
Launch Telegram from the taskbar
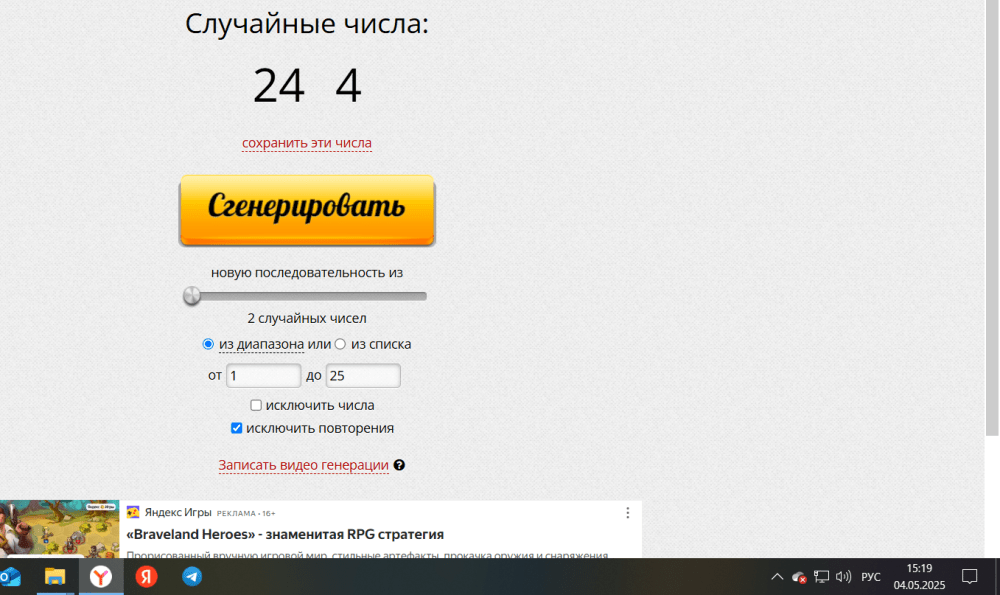192,577
